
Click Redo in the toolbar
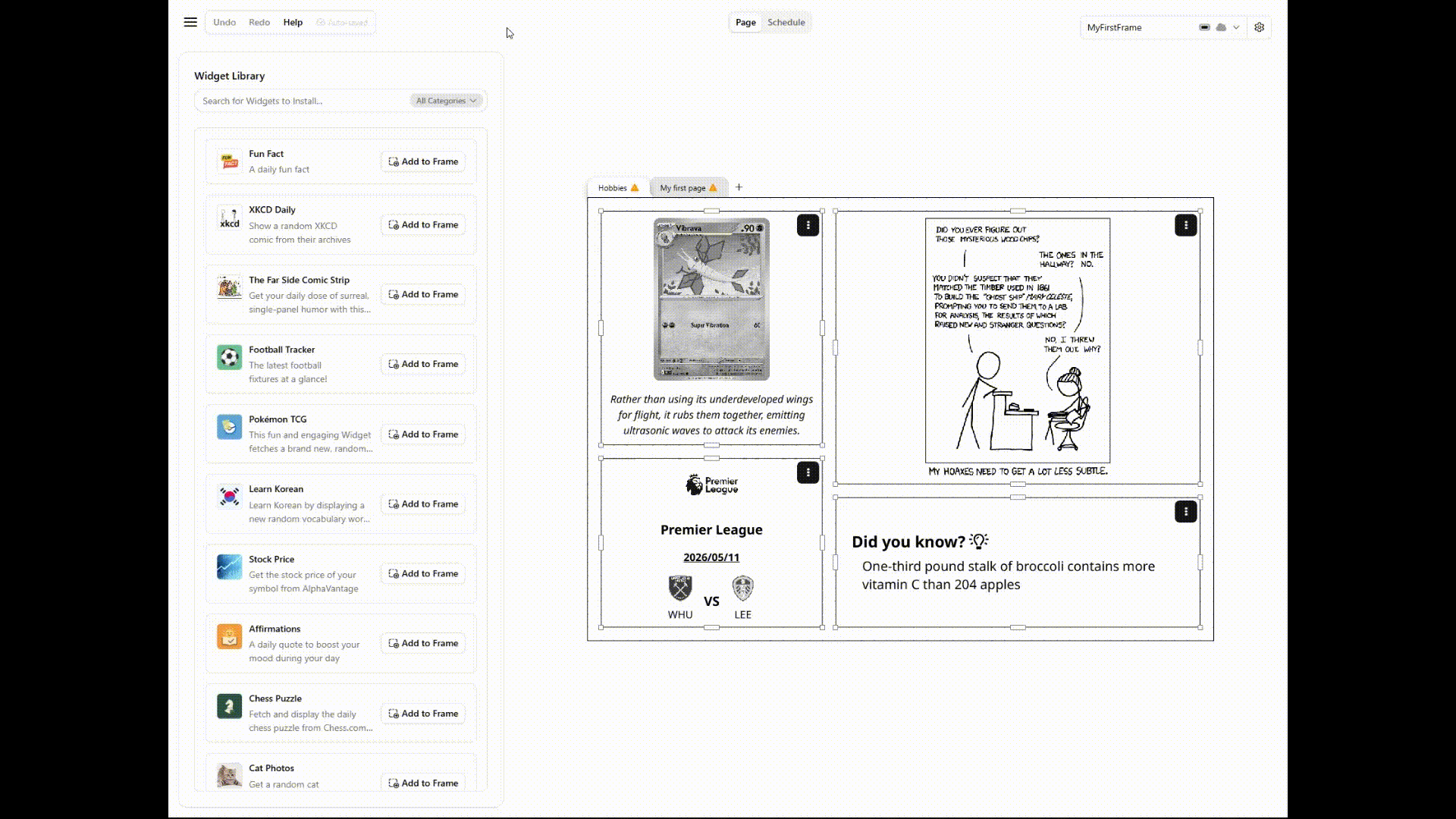[259, 22]
